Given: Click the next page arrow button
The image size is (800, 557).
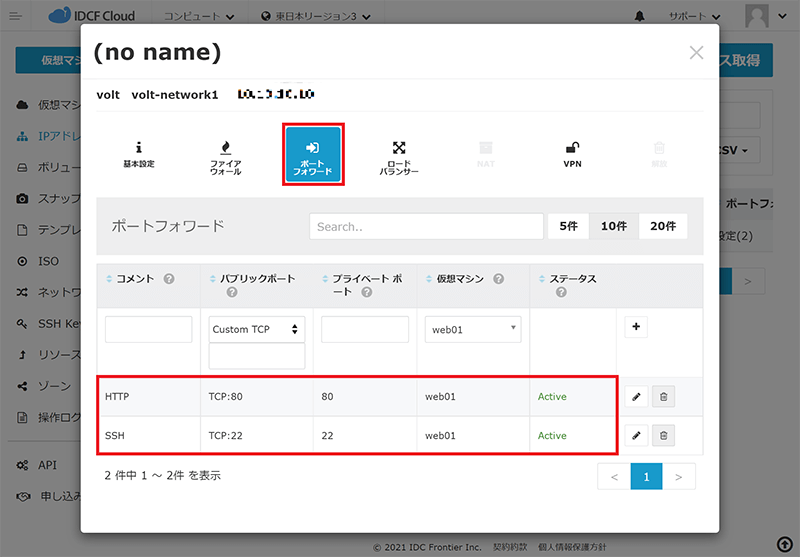Looking at the screenshot, I should pos(679,477).
